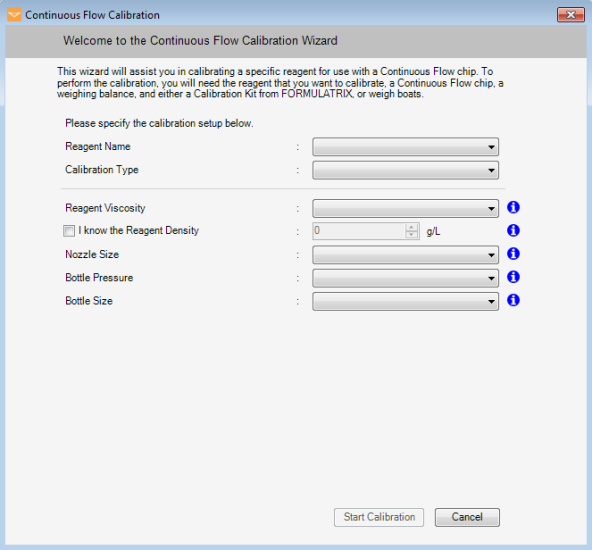Click the 'I know the Reagent Density' label
This screenshot has width=592, height=550.
(139, 230)
